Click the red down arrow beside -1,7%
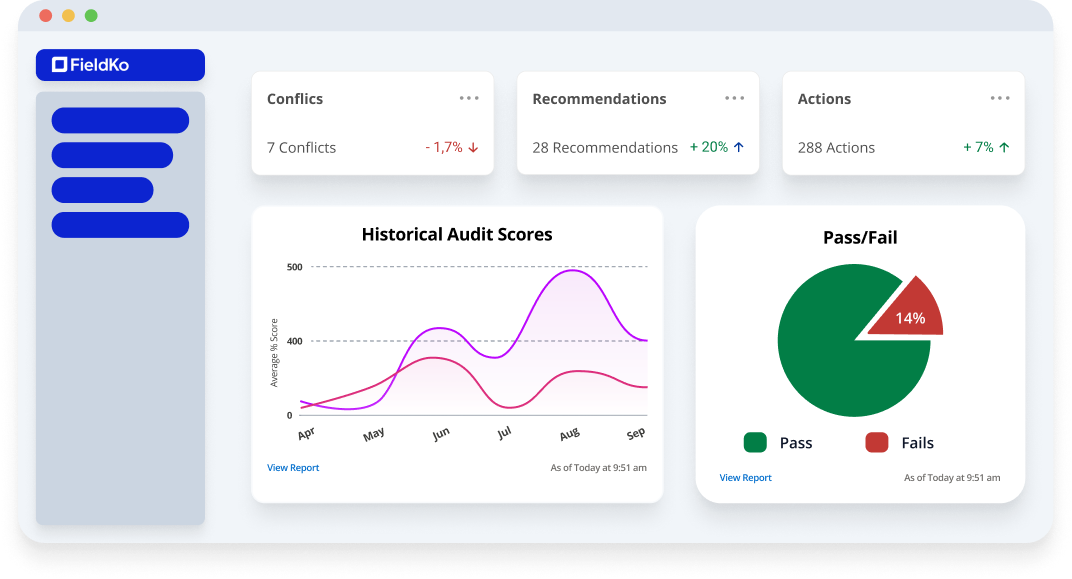Viewport: 1072px width, 579px height. coord(473,148)
